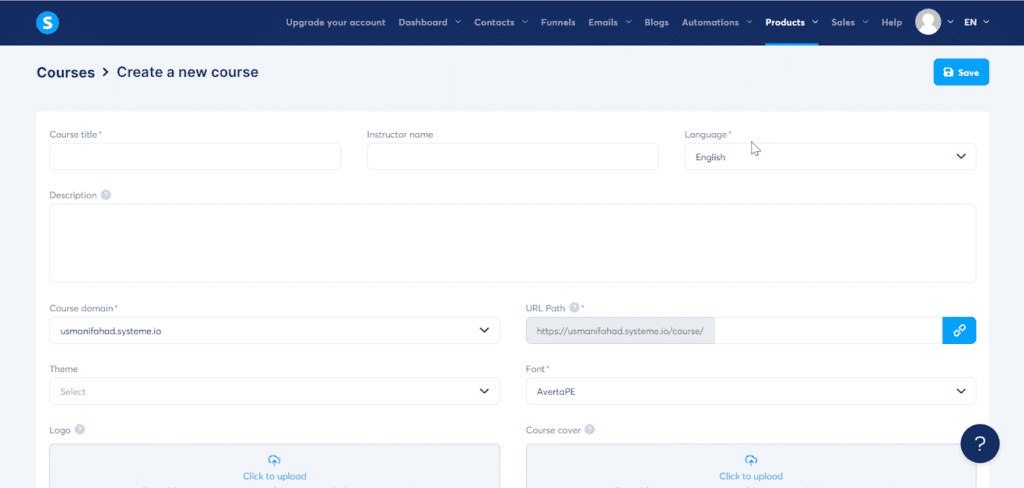Viewport: 1024px width, 488px height.
Task: Click the URL prefix 'https://usmanifahad.systeme.io/course/'
Action: (620, 331)
